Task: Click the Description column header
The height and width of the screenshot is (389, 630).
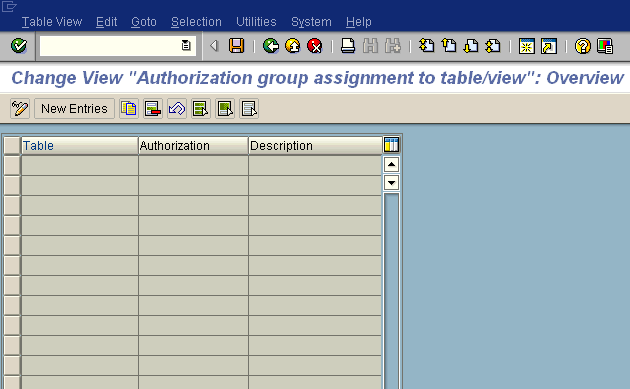Action: [315, 145]
